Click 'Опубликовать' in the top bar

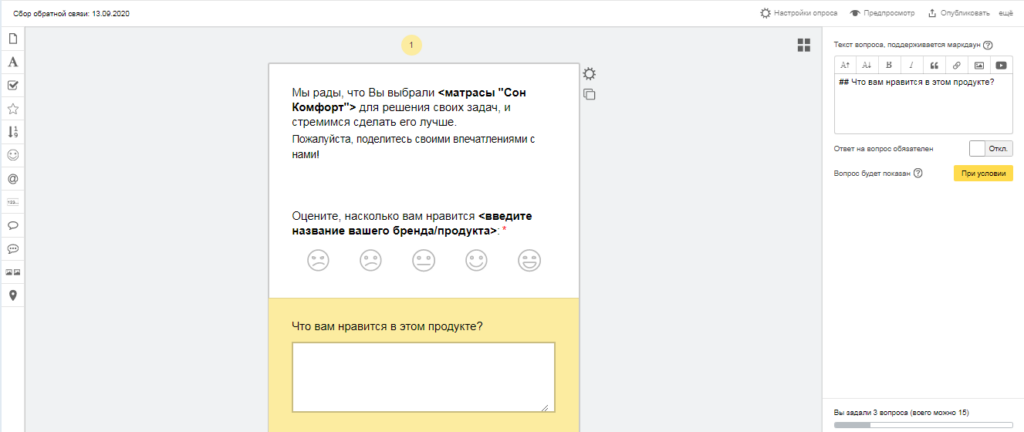click(x=959, y=13)
